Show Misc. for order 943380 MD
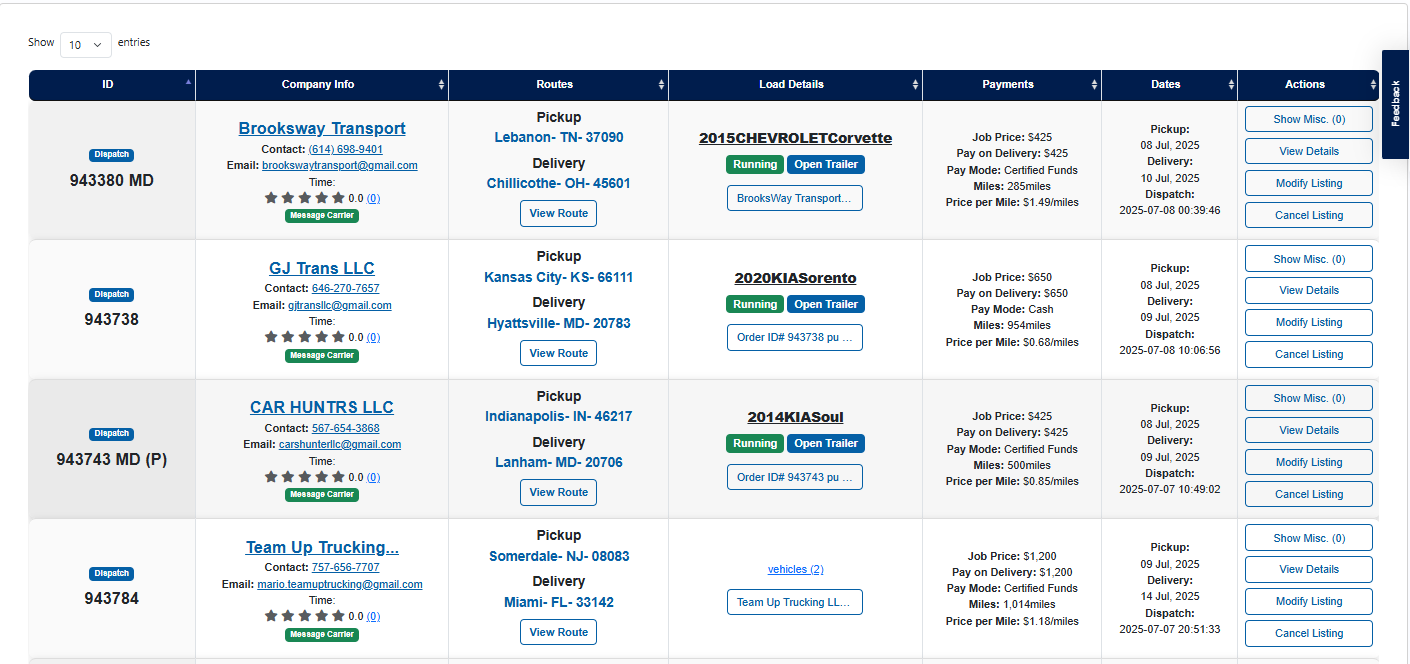Image resolution: width=1410 pixels, height=664 pixels. coord(1309,119)
